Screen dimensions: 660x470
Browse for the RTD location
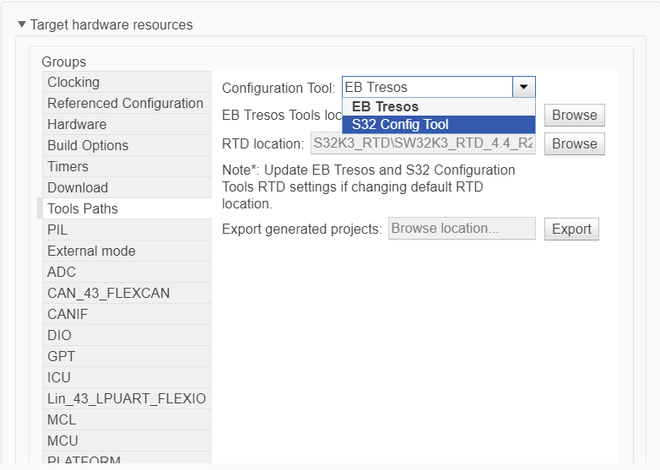coord(574,143)
